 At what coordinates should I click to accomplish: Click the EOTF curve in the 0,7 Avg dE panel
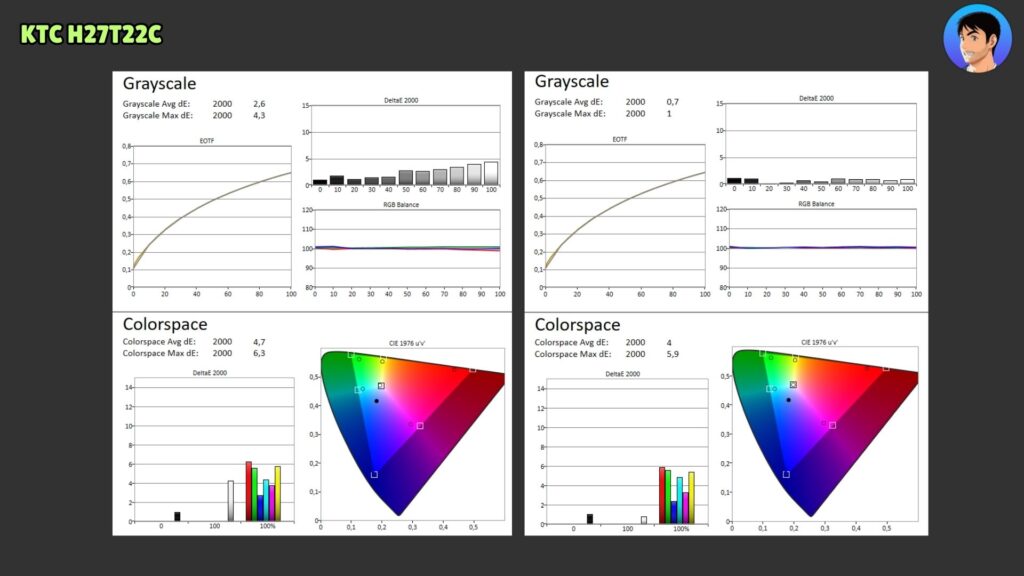(625, 215)
